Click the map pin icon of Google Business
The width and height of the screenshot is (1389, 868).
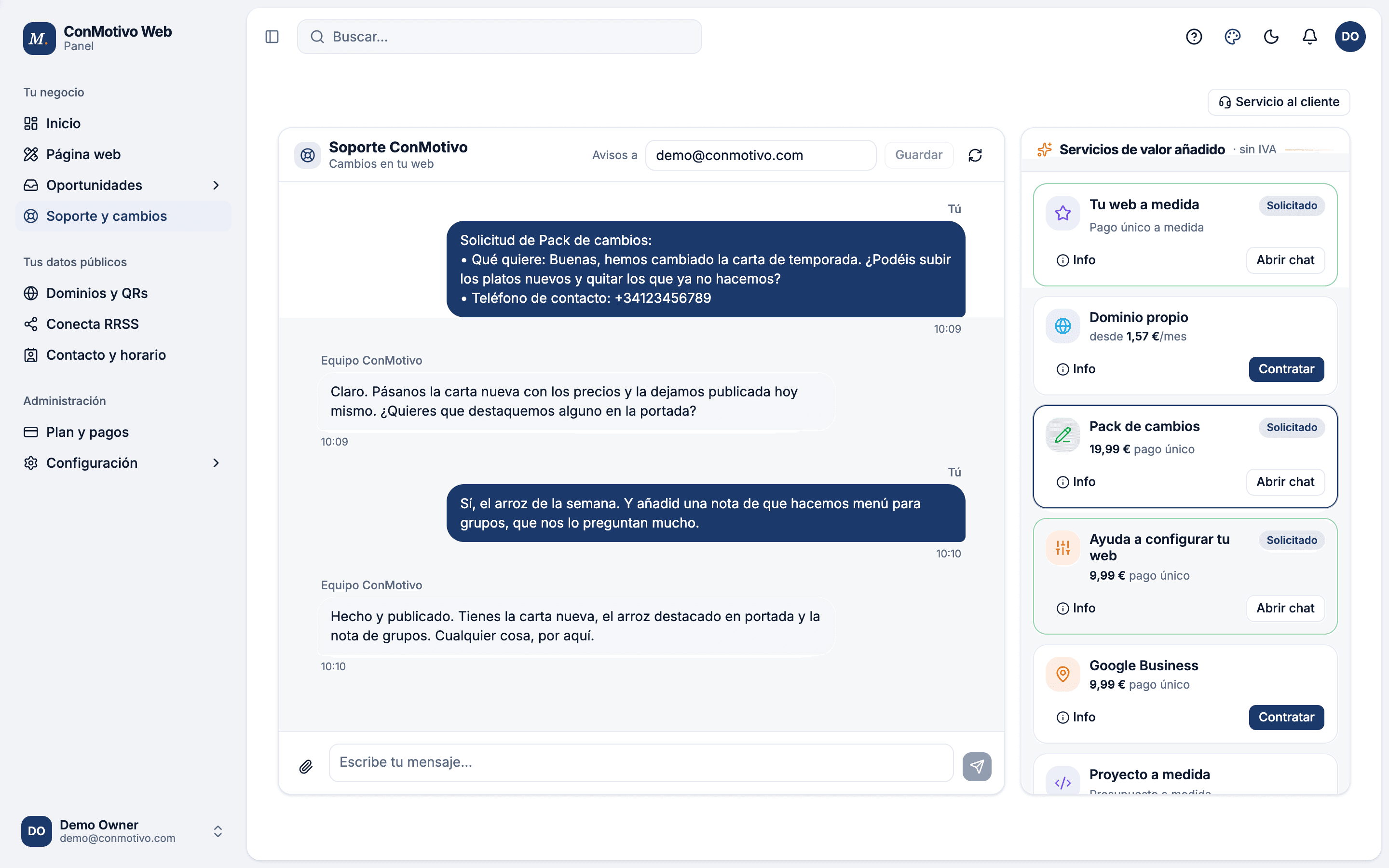pos(1063,674)
